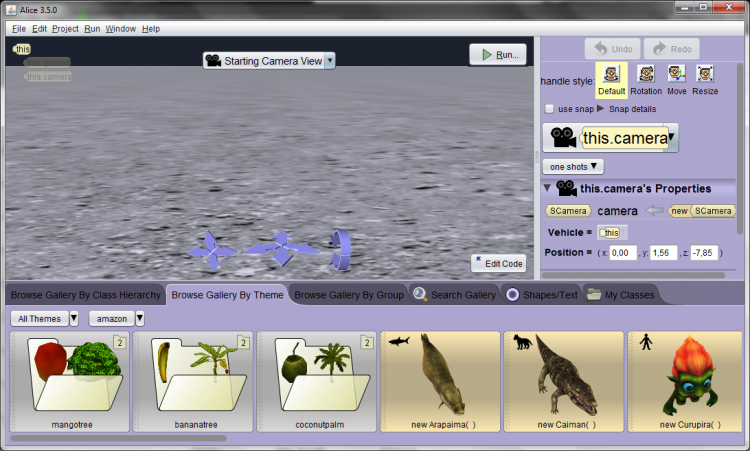
Task: Open the Run menu
Action: click(92, 29)
